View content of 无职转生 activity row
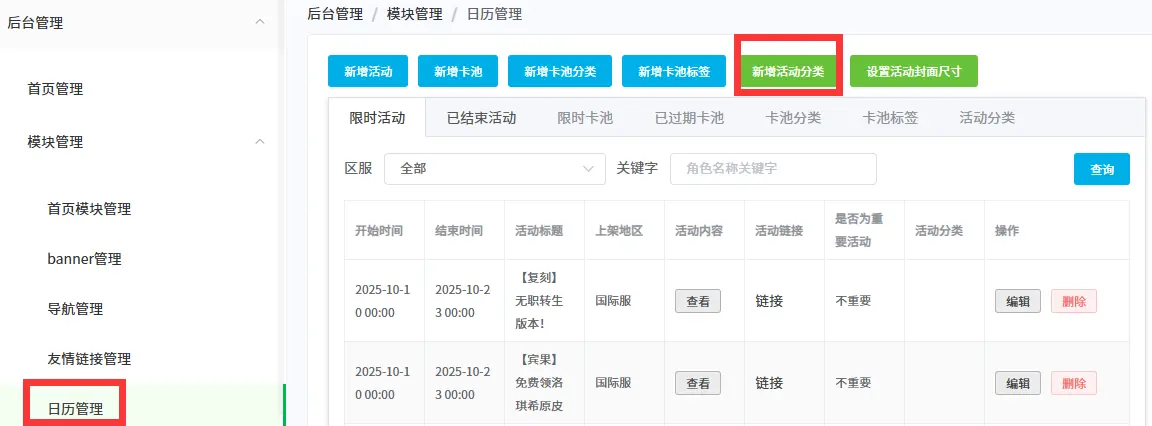1152x426 pixels. pyautogui.click(x=698, y=301)
